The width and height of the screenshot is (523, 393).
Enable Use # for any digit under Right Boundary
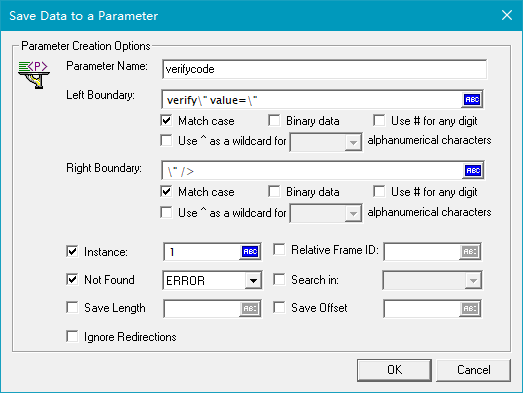click(x=379, y=191)
